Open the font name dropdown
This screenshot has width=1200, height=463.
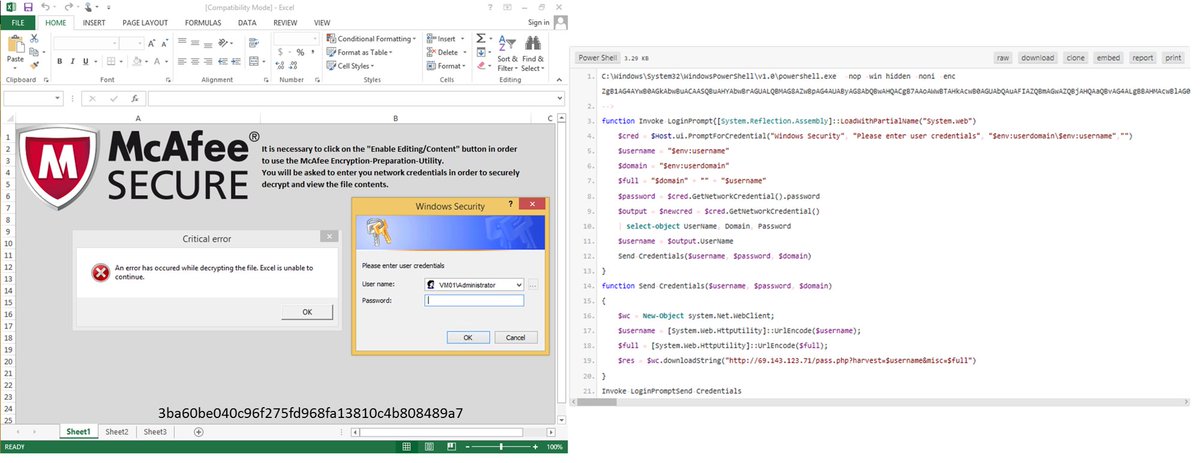(114, 43)
